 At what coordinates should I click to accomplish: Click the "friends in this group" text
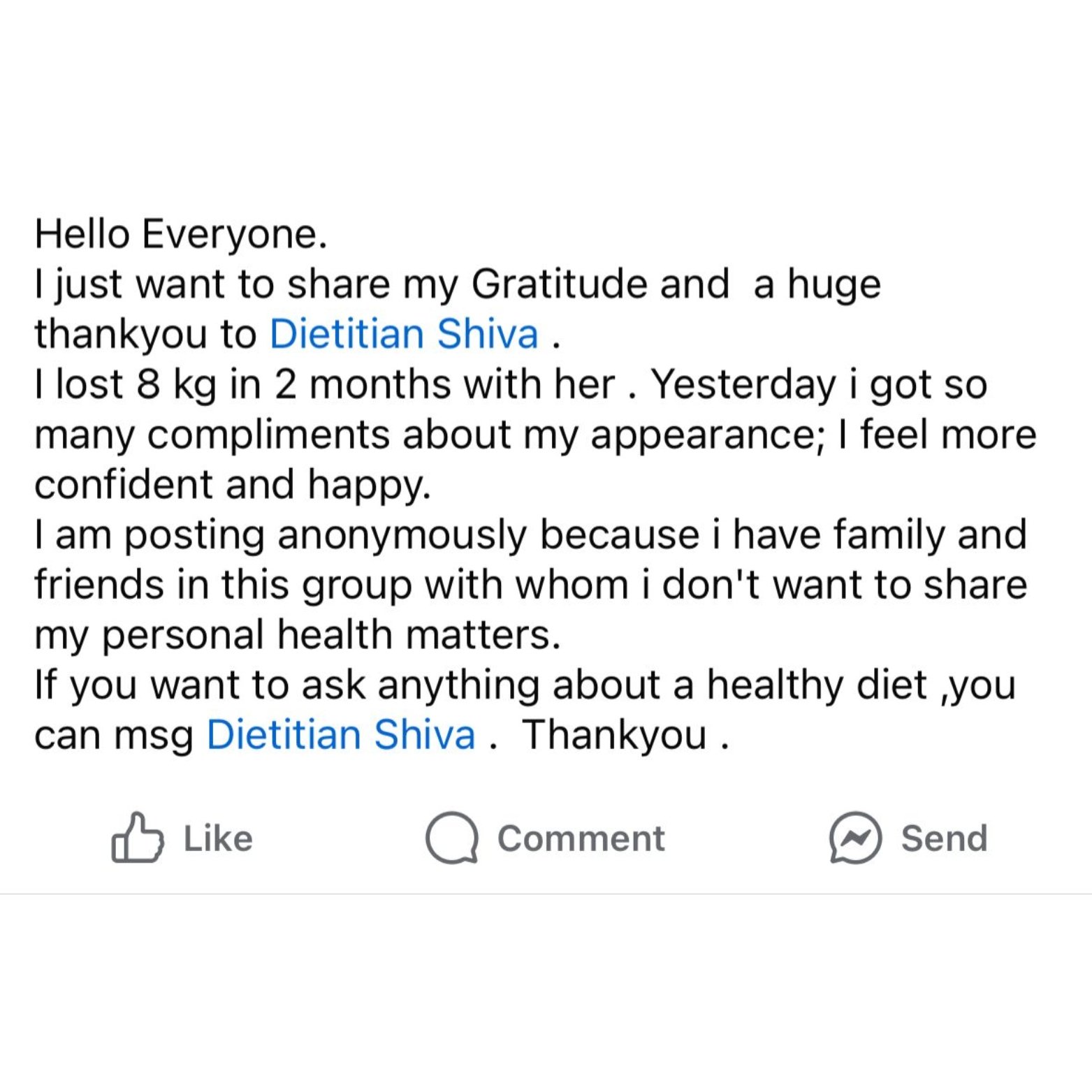point(223,585)
